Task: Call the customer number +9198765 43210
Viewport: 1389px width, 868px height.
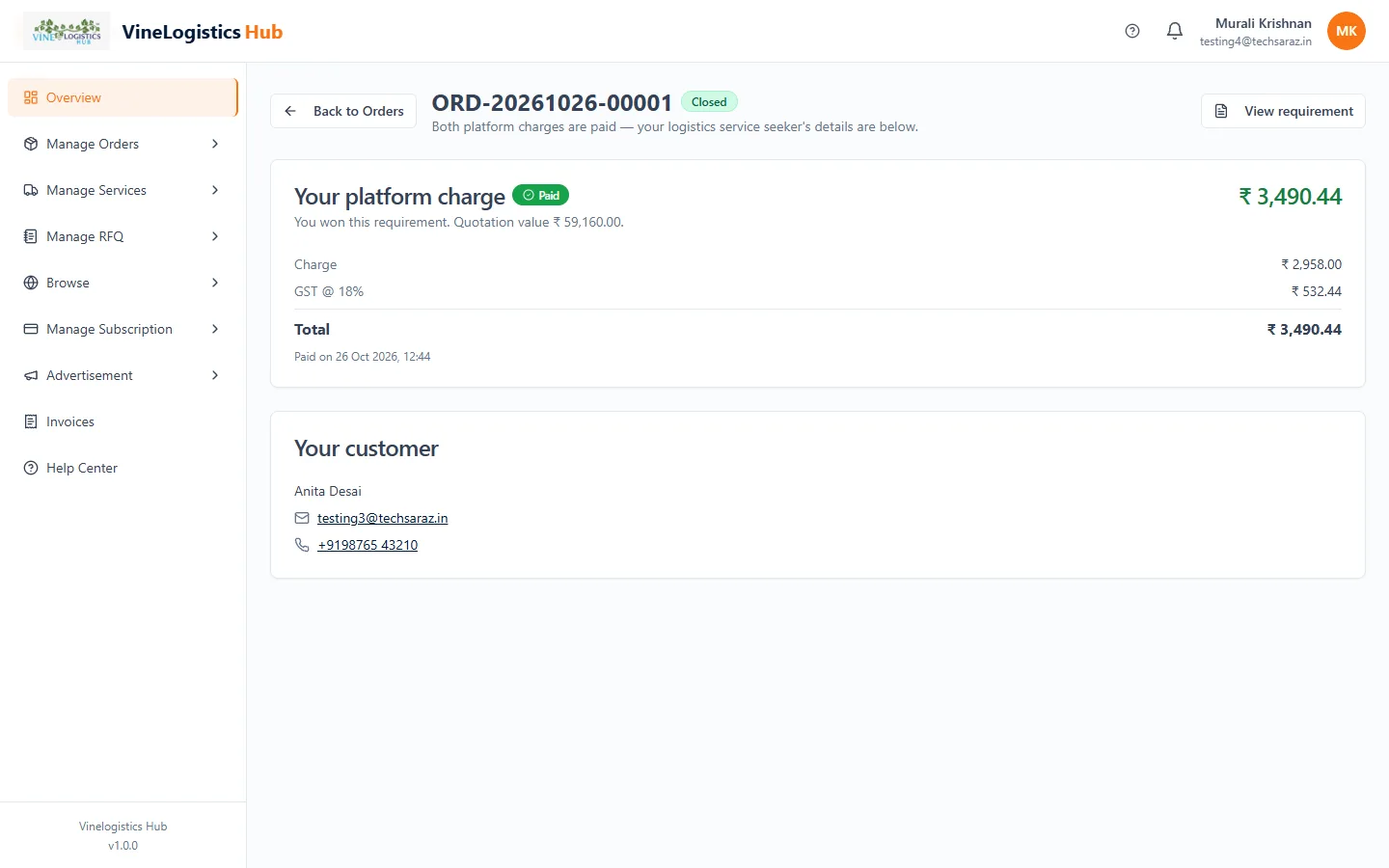Action: click(x=368, y=545)
